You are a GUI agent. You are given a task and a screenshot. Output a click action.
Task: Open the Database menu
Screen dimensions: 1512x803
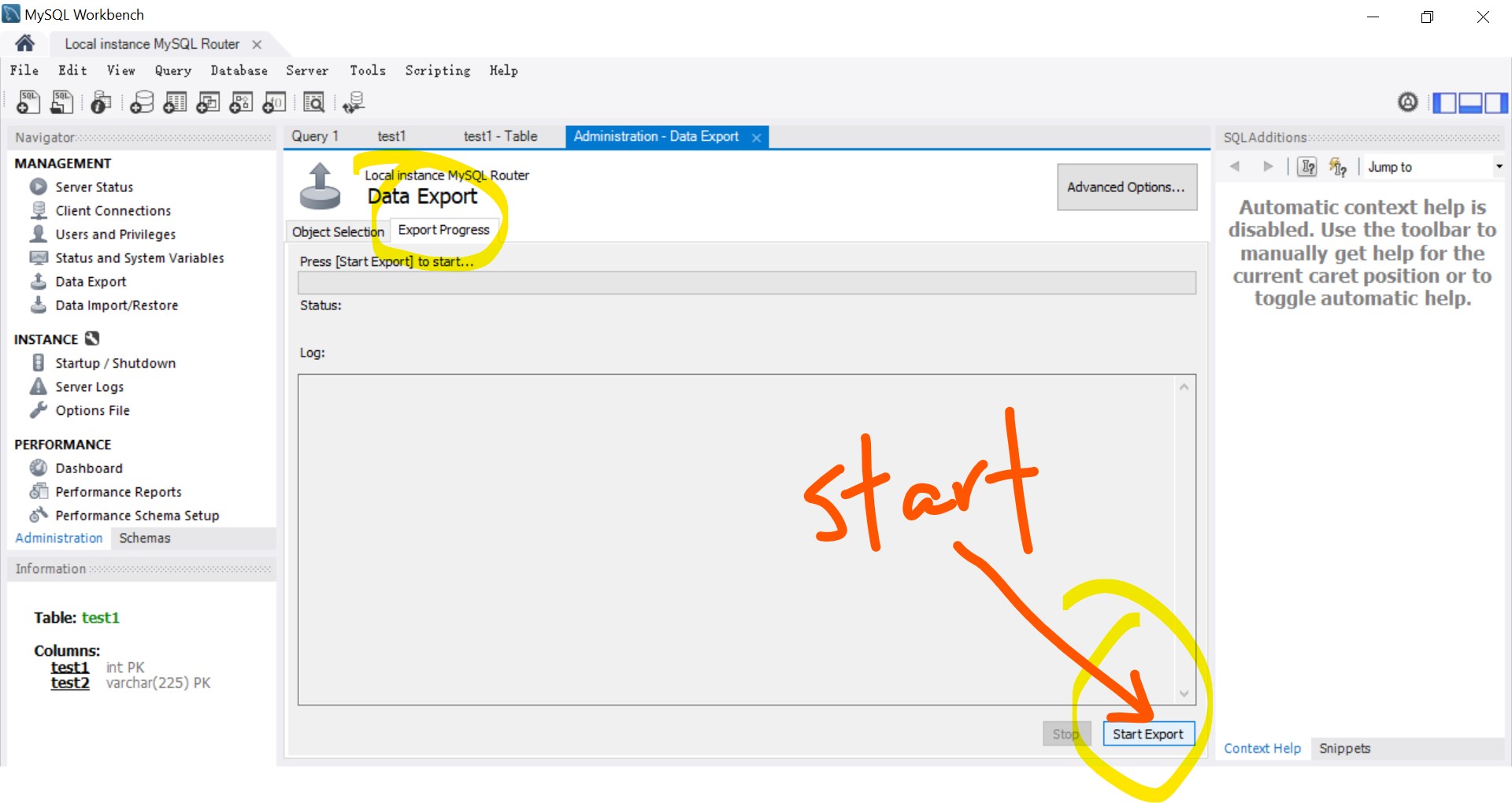(239, 70)
